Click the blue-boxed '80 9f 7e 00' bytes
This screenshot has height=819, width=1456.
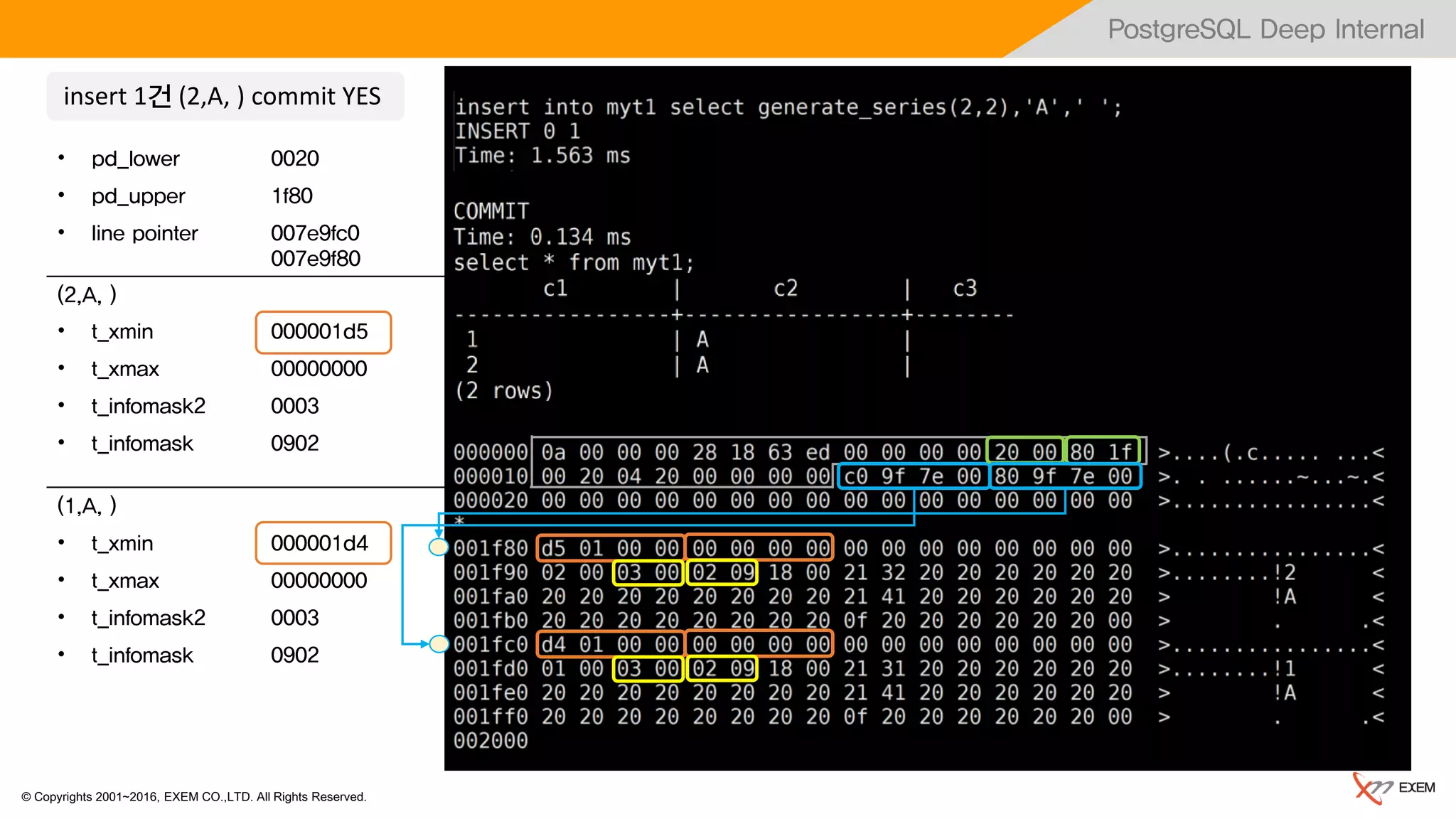1064,476
